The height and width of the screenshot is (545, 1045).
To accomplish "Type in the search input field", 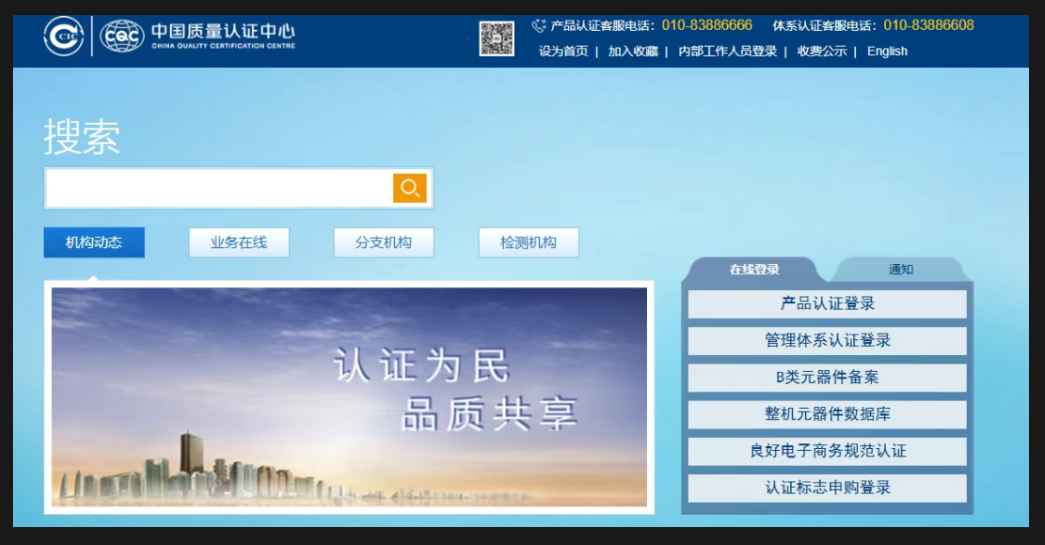I will (219, 188).
